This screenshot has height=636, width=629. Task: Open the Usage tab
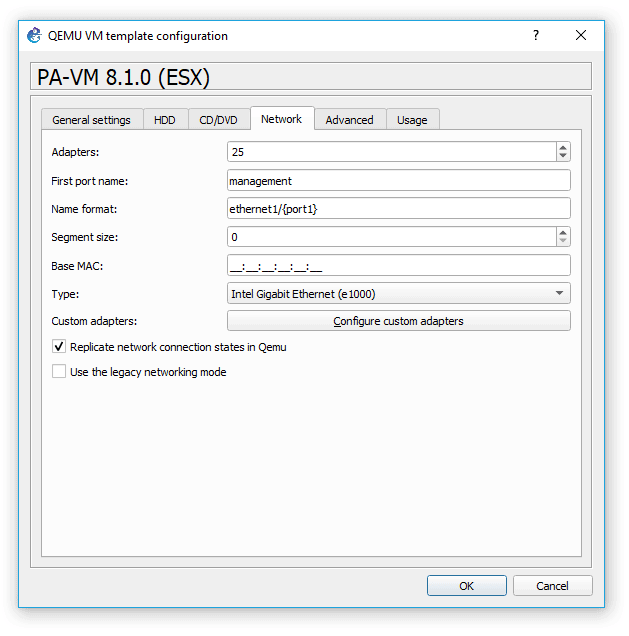click(x=412, y=120)
